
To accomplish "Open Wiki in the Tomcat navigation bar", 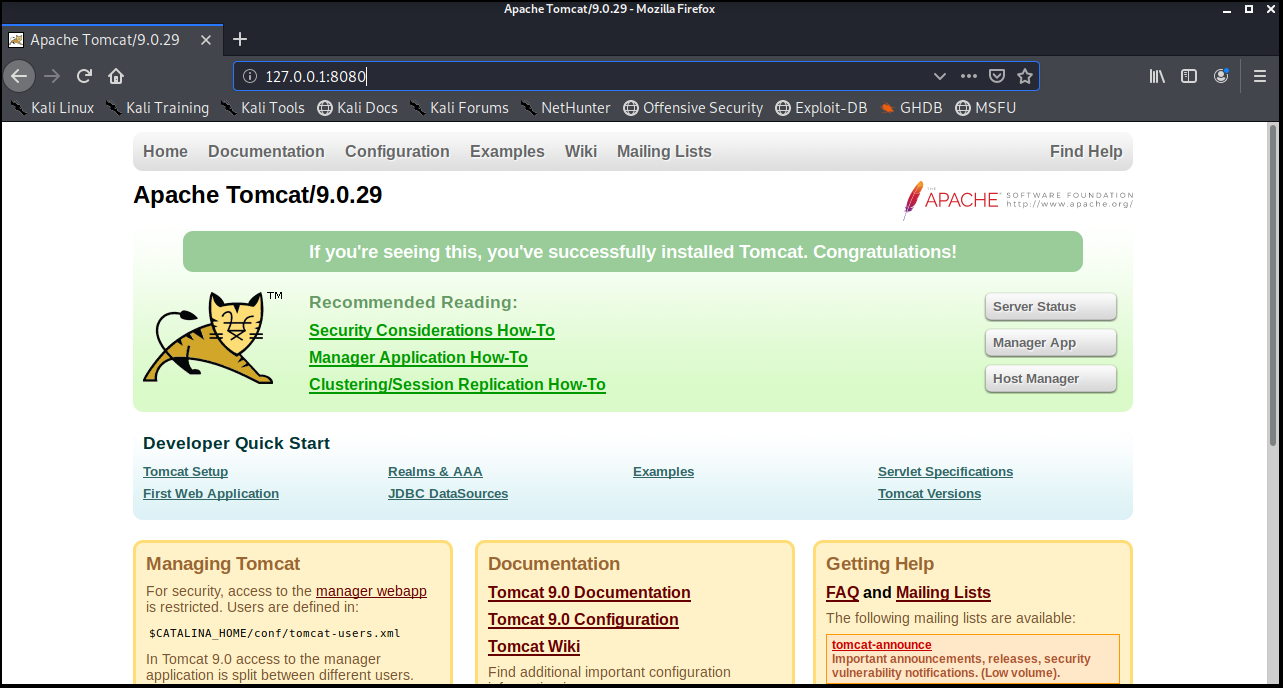I will (x=581, y=152).
